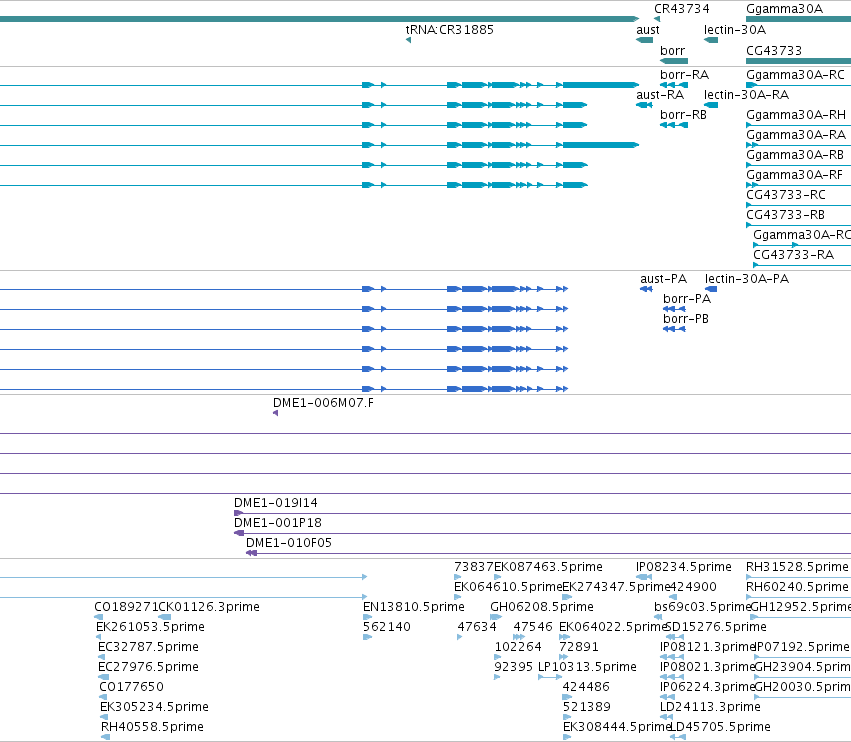
Task: Click the EC32787.5prime EST label
Action: click(148, 646)
